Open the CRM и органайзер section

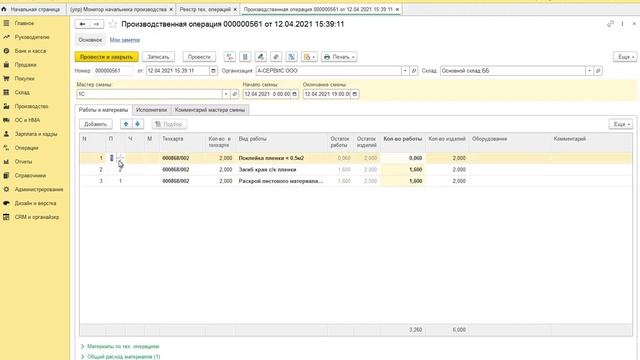coord(37,217)
